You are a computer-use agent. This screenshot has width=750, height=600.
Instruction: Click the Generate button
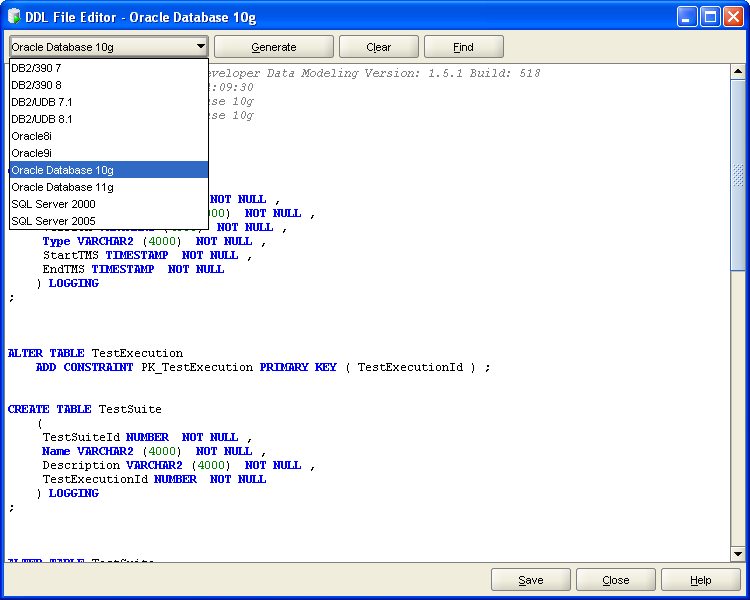pos(274,47)
